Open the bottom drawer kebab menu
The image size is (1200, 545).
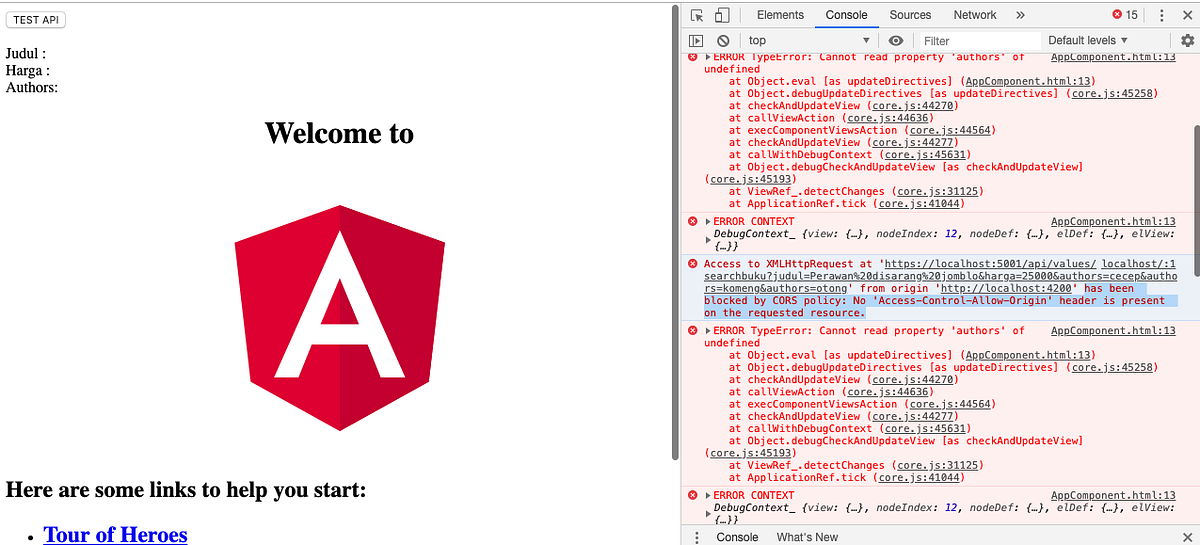coord(697,537)
